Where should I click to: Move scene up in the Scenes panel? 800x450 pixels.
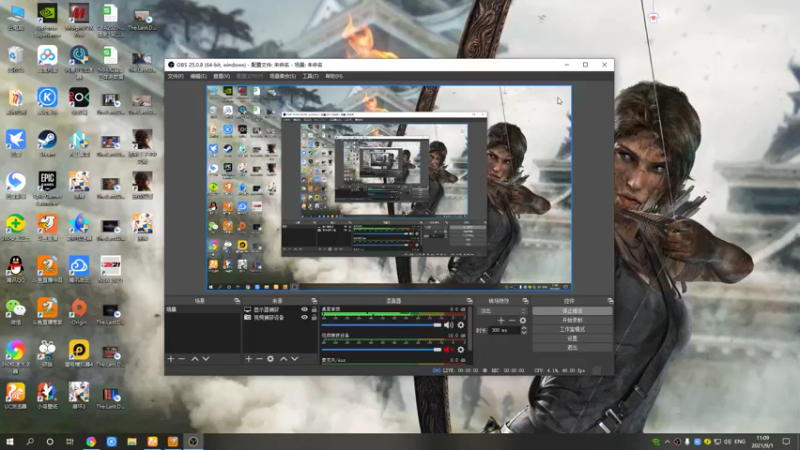click(x=195, y=359)
